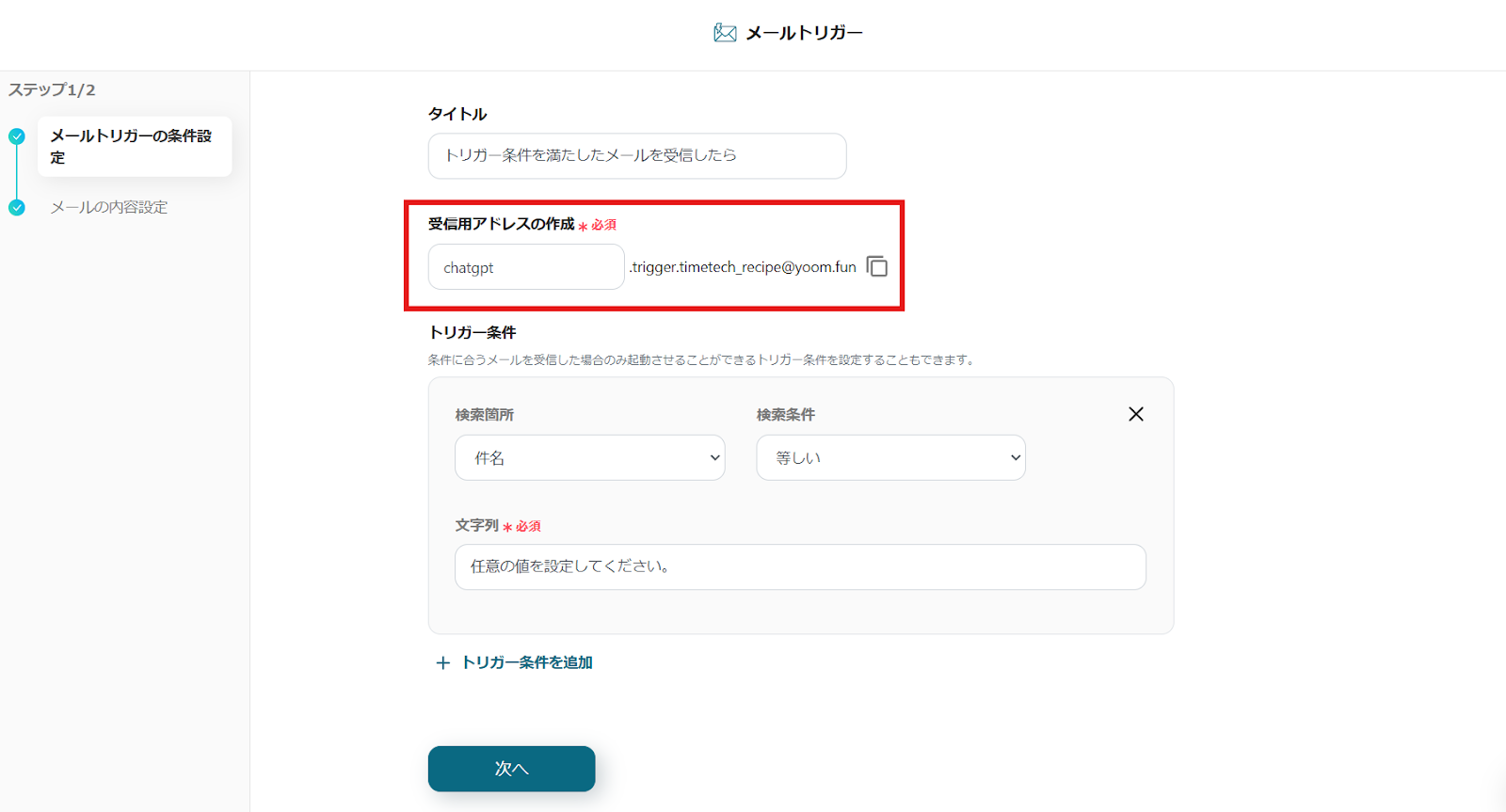
Task: Click the trigger condition description text
Action: (703, 359)
